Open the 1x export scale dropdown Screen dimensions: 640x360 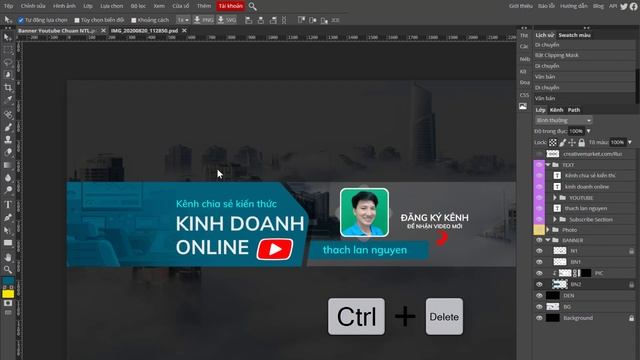pyautogui.click(x=183, y=20)
